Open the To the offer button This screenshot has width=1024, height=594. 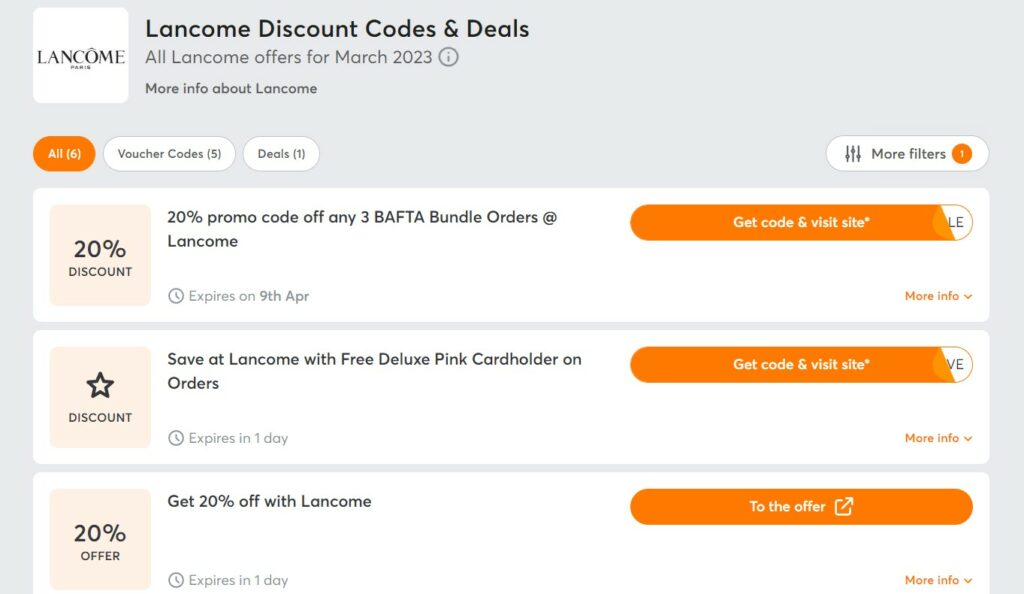(x=801, y=506)
